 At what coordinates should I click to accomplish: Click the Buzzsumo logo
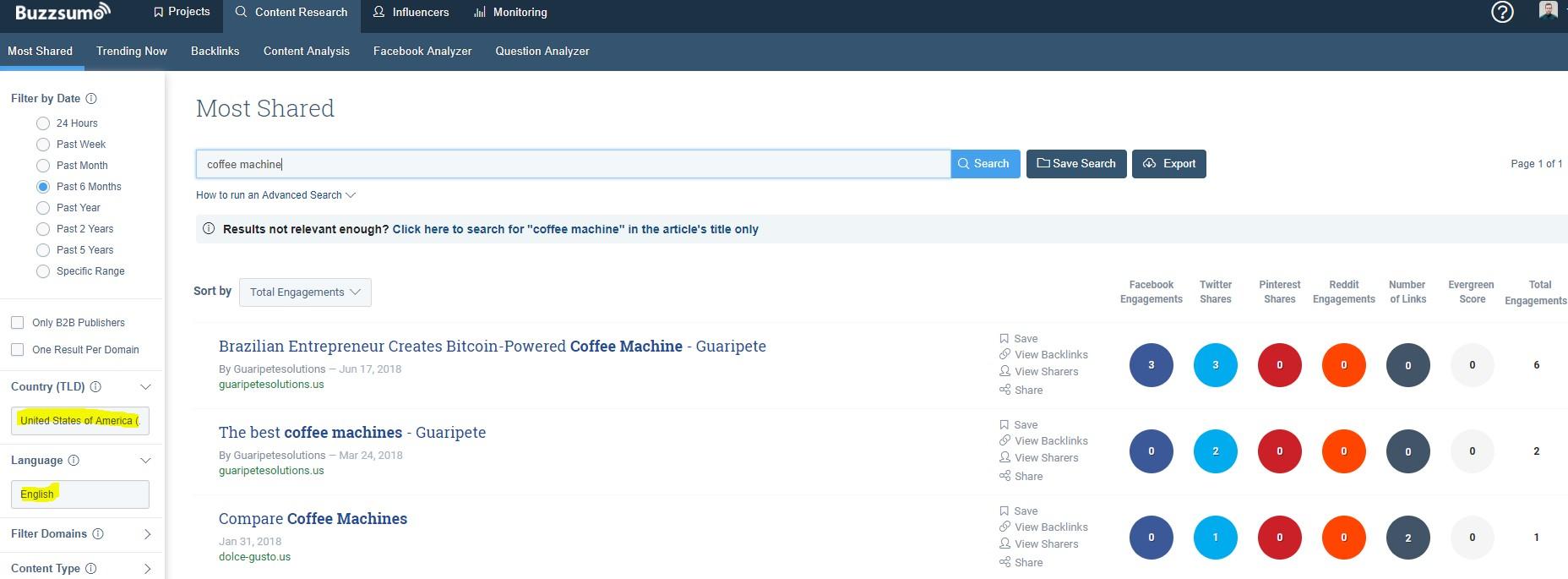coord(63,12)
